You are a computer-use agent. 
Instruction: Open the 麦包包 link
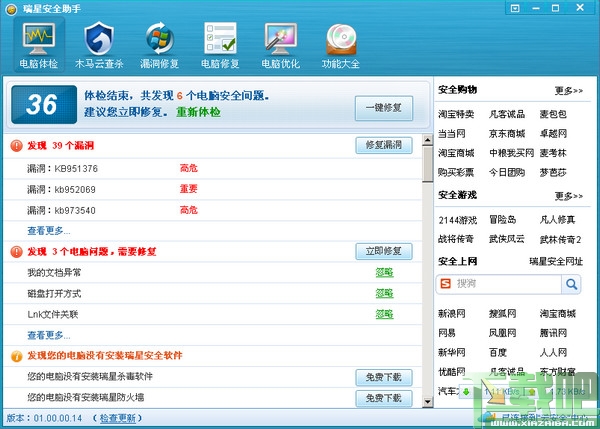[x=553, y=114]
